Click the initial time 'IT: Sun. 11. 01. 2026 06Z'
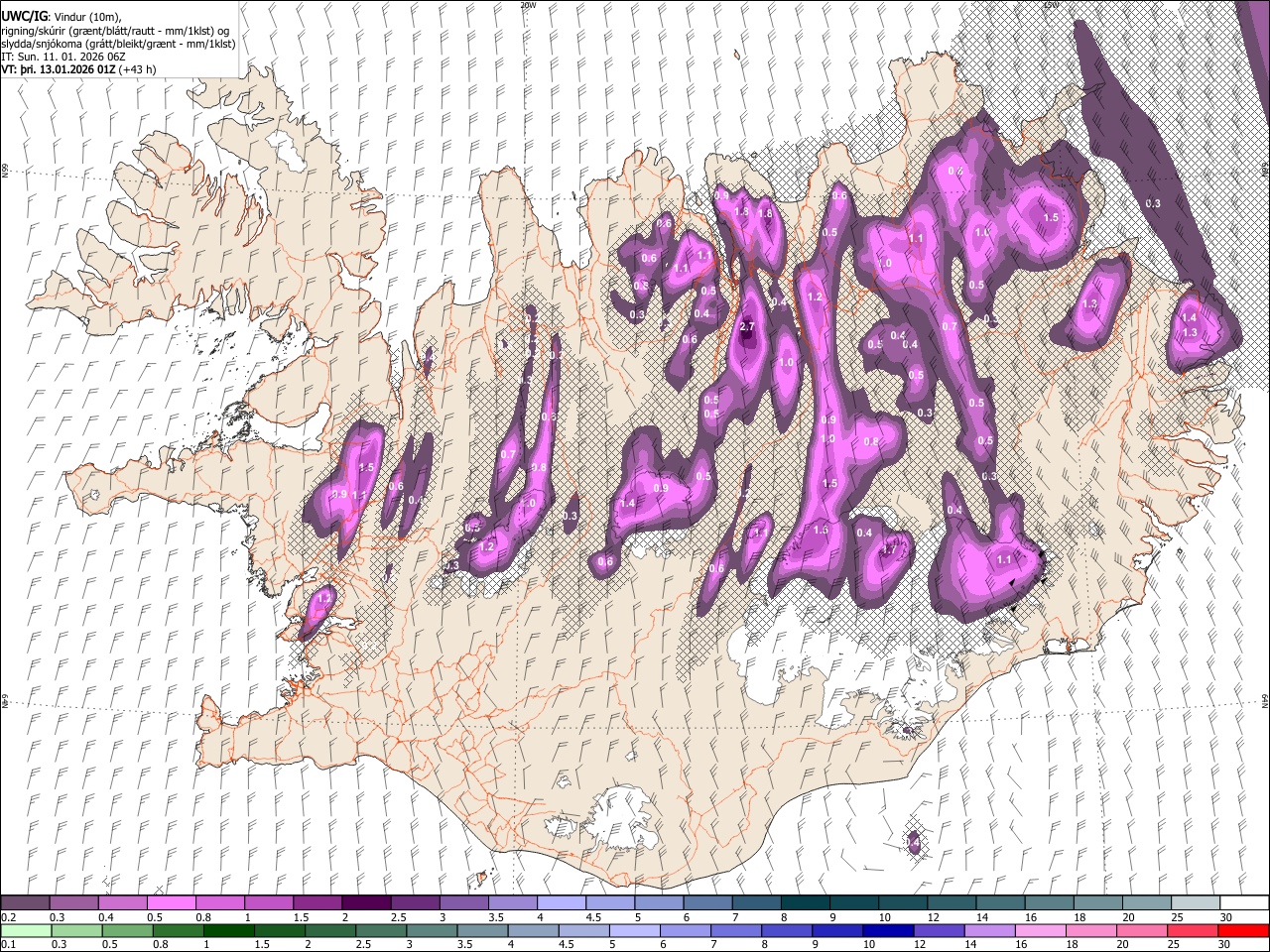This screenshot has width=1270, height=952. click(x=63, y=57)
